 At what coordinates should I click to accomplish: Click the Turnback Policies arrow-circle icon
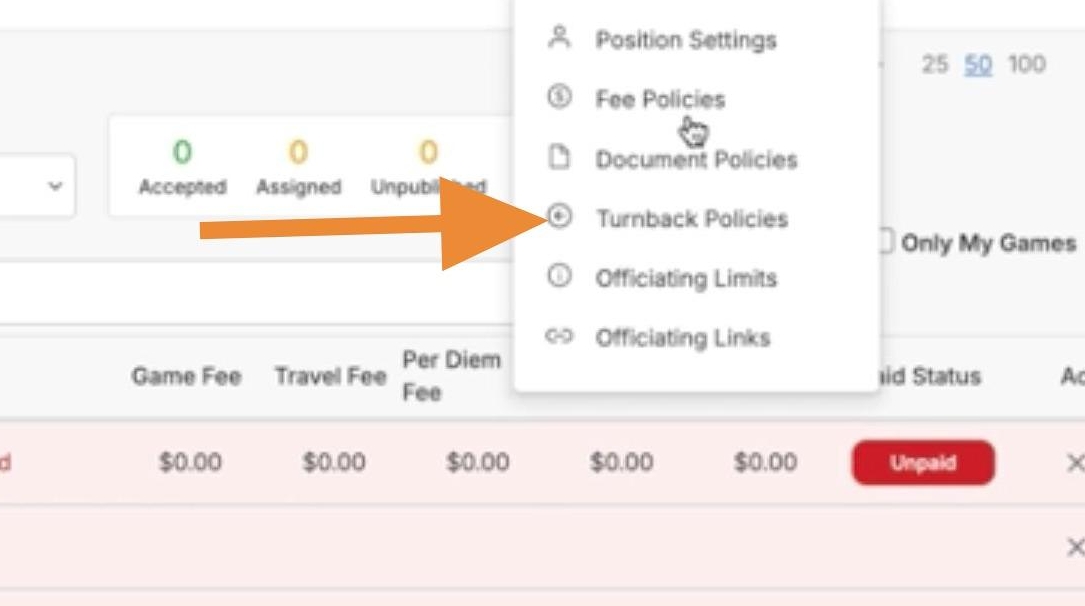tap(559, 217)
